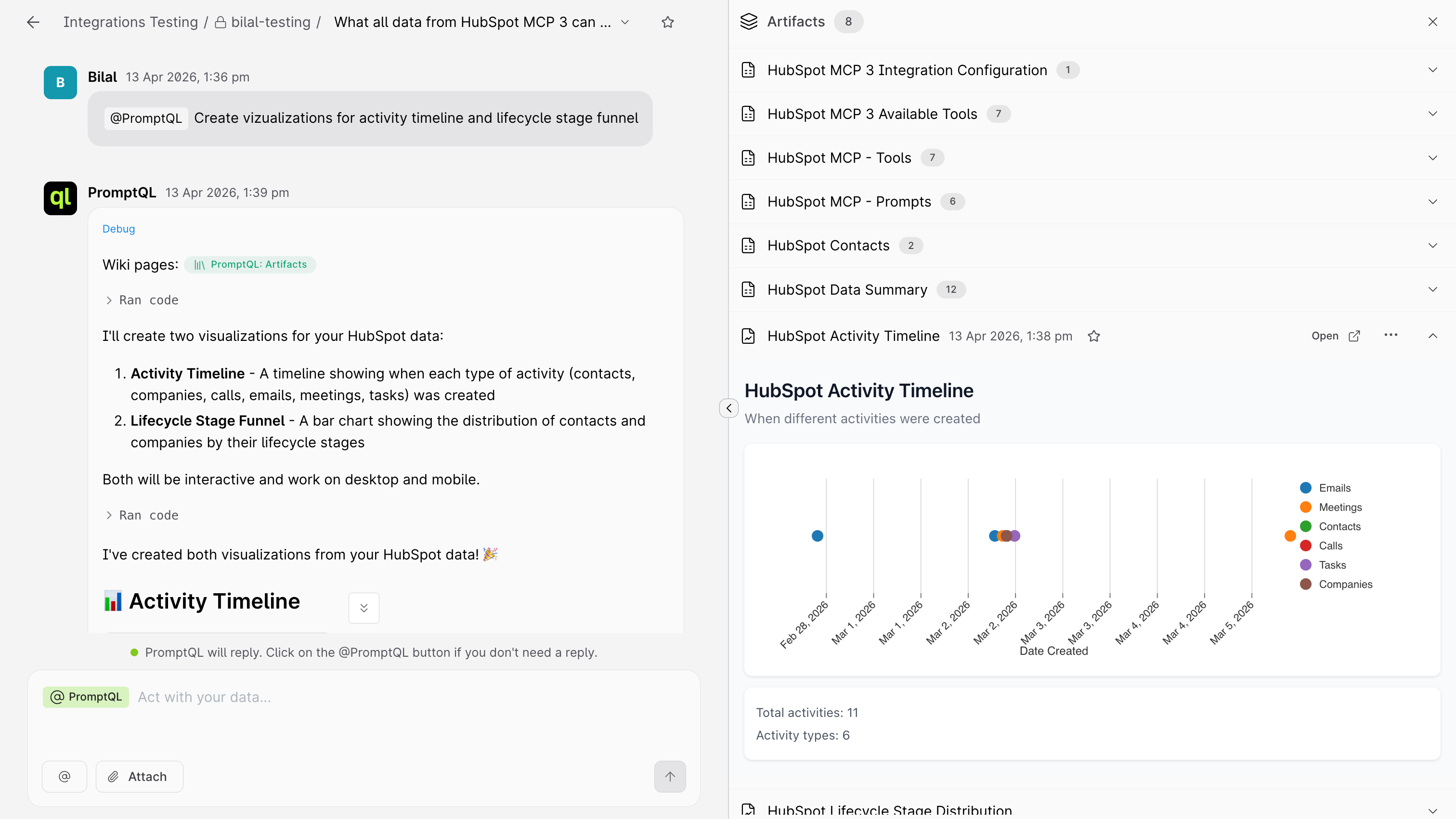Expand the first Ran code section

(x=141, y=300)
